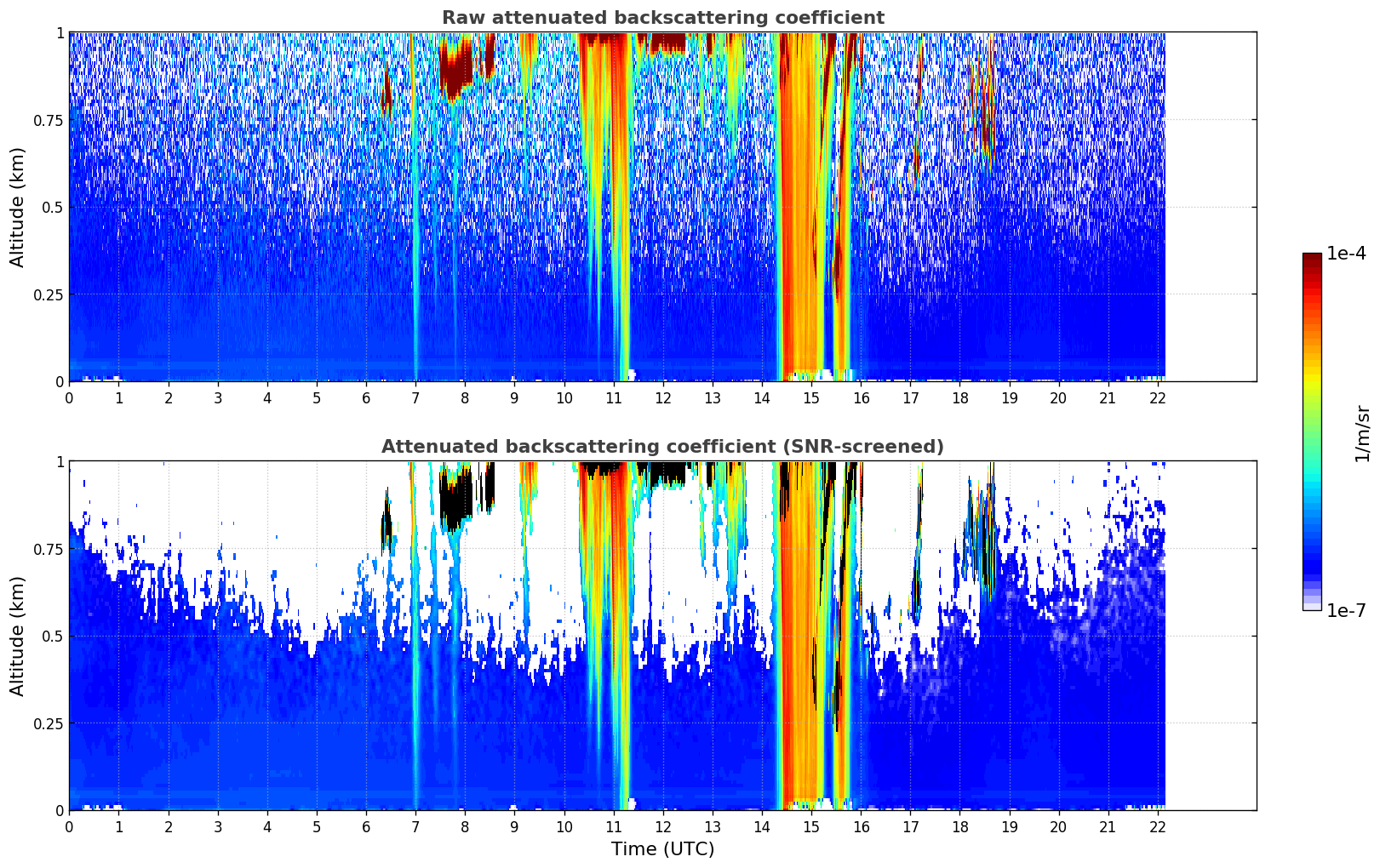The height and width of the screenshot is (868, 1380).
Task: Click the '1e-4' colorbar maximum label
Action: (x=1346, y=254)
